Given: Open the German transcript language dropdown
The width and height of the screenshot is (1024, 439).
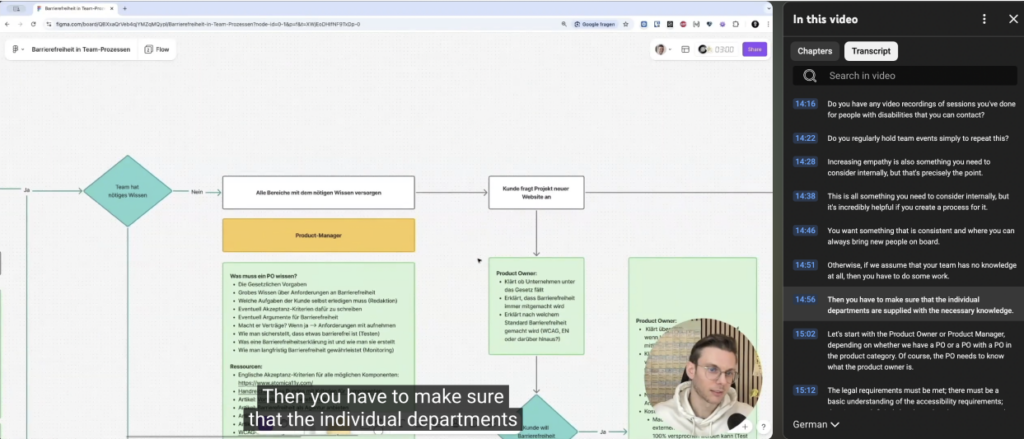Looking at the screenshot, I should coord(816,425).
